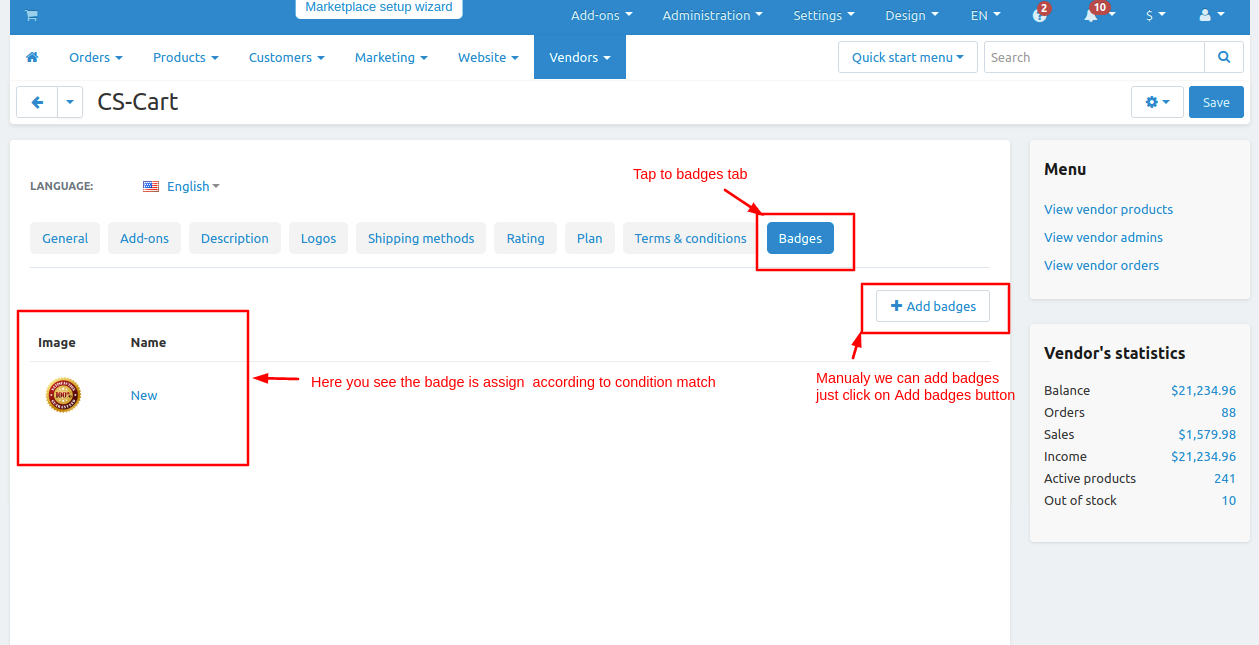Viewport: 1259px width, 645px height.
Task: Expand the arrow beside the back button
Action: click(70, 102)
